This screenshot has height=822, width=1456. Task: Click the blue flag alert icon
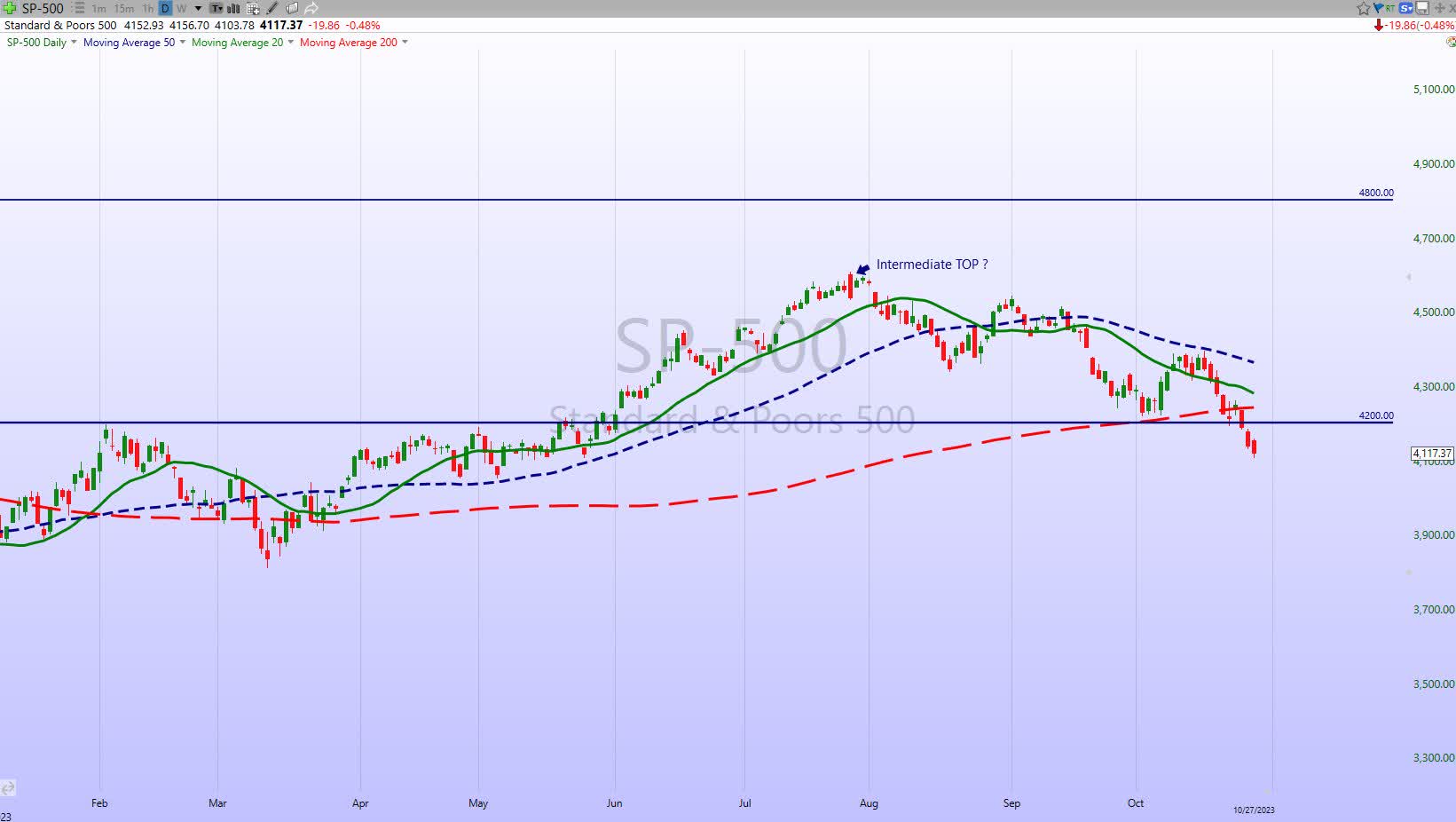click(1380, 8)
